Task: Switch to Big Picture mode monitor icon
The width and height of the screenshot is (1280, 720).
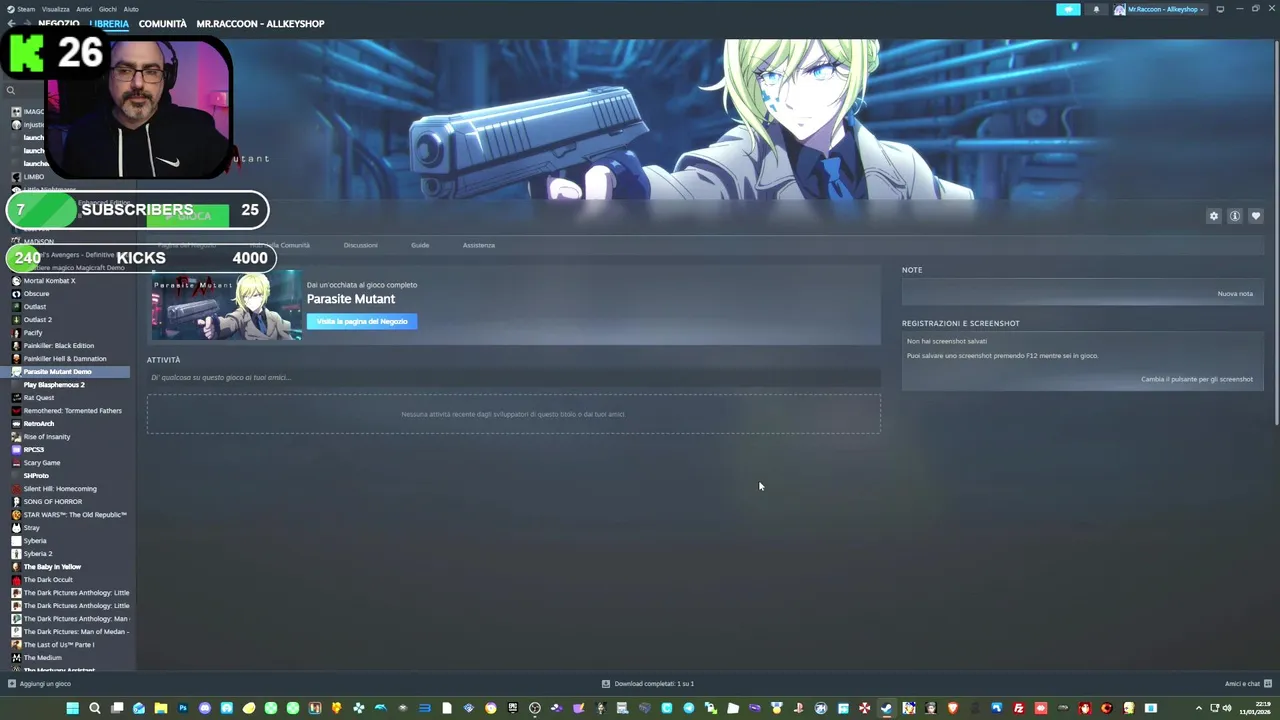Action: (x=1220, y=9)
